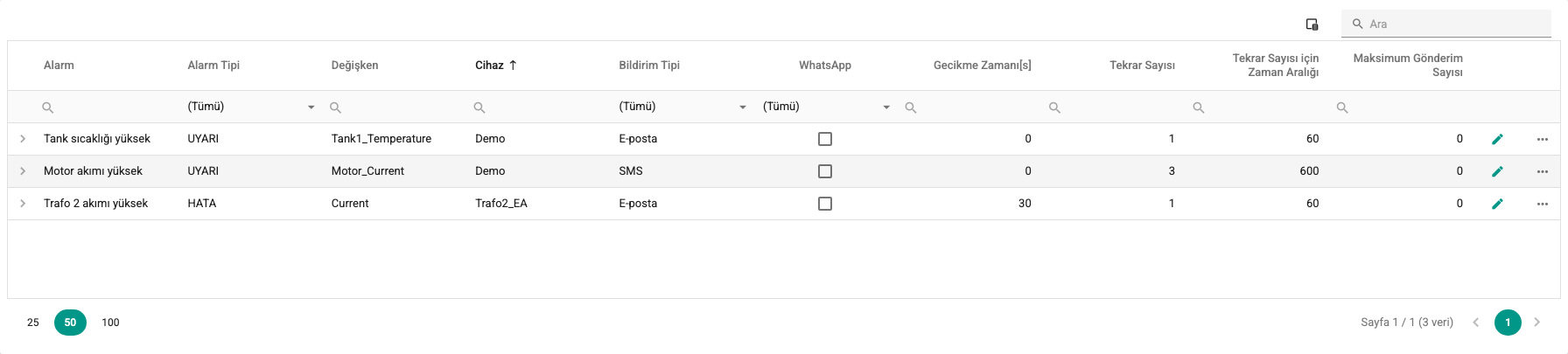Click the Cihaz column filter search icon
Screen dimensions: 1568x354
click(479, 108)
